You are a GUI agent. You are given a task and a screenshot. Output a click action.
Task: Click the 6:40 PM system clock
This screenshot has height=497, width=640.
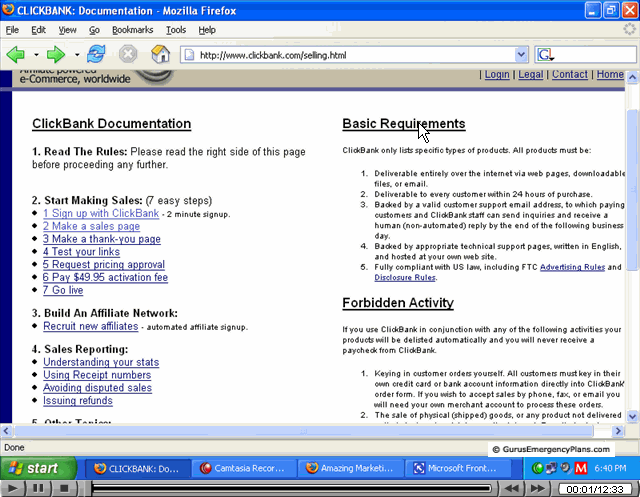(x=611, y=468)
